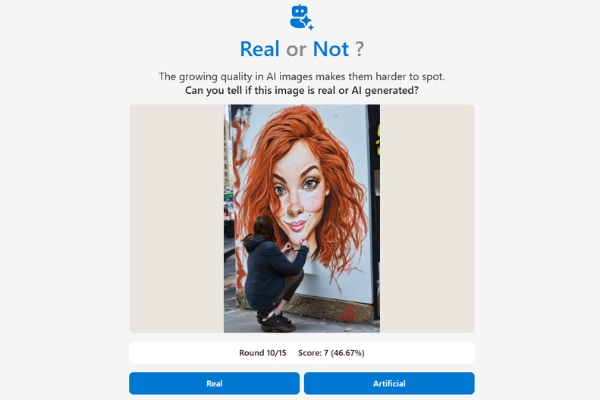Choose the Artificial answer button
Image resolution: width=600 pixels, height=400 pixels.
click(389, 383)
